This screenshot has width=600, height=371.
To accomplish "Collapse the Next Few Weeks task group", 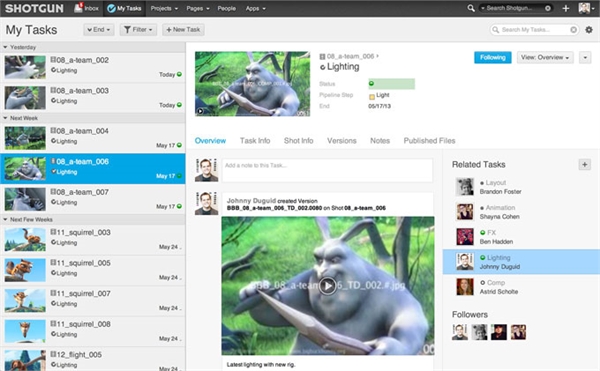I will point(5,219).
